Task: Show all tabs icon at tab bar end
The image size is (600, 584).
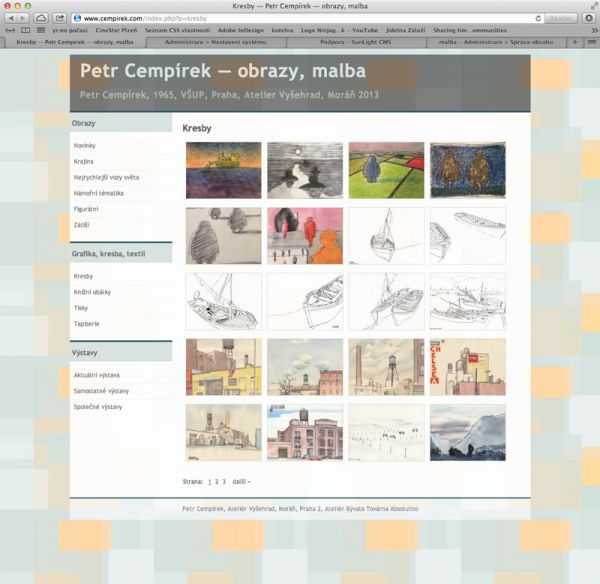Action: [x=592, y=42]
